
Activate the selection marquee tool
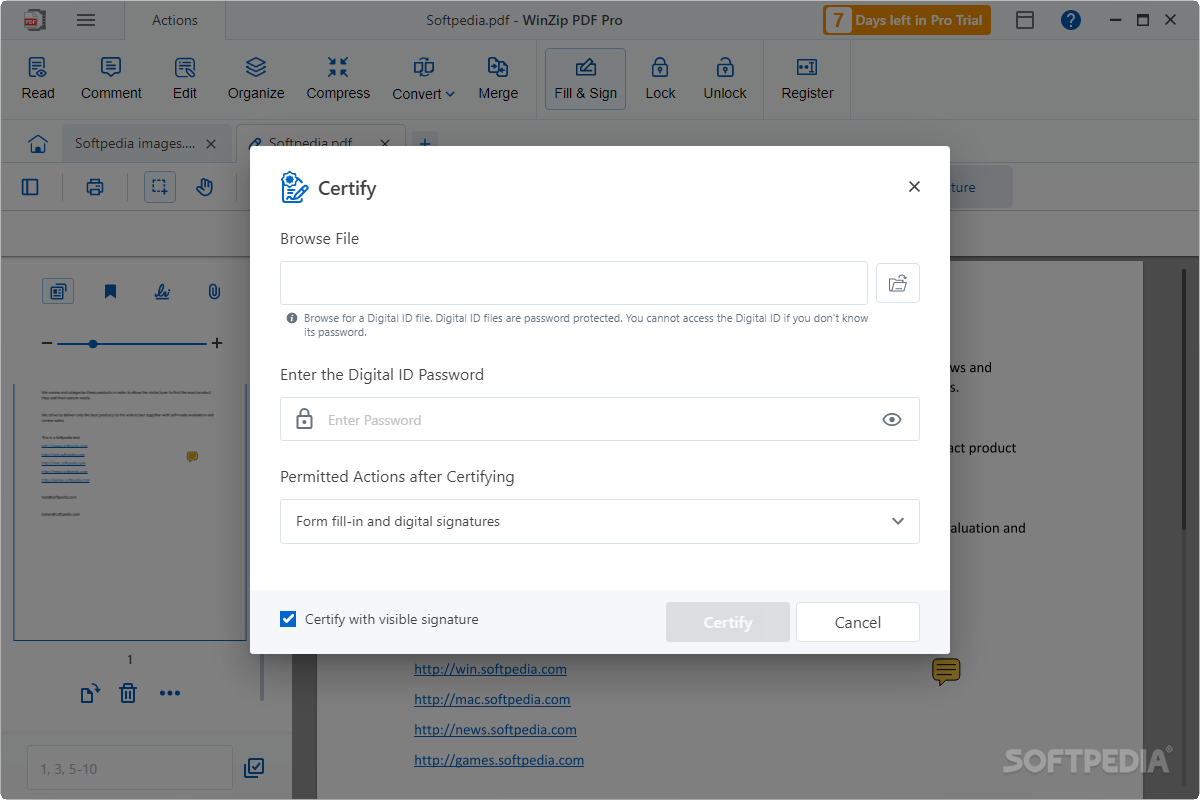(x=160, y=187)
